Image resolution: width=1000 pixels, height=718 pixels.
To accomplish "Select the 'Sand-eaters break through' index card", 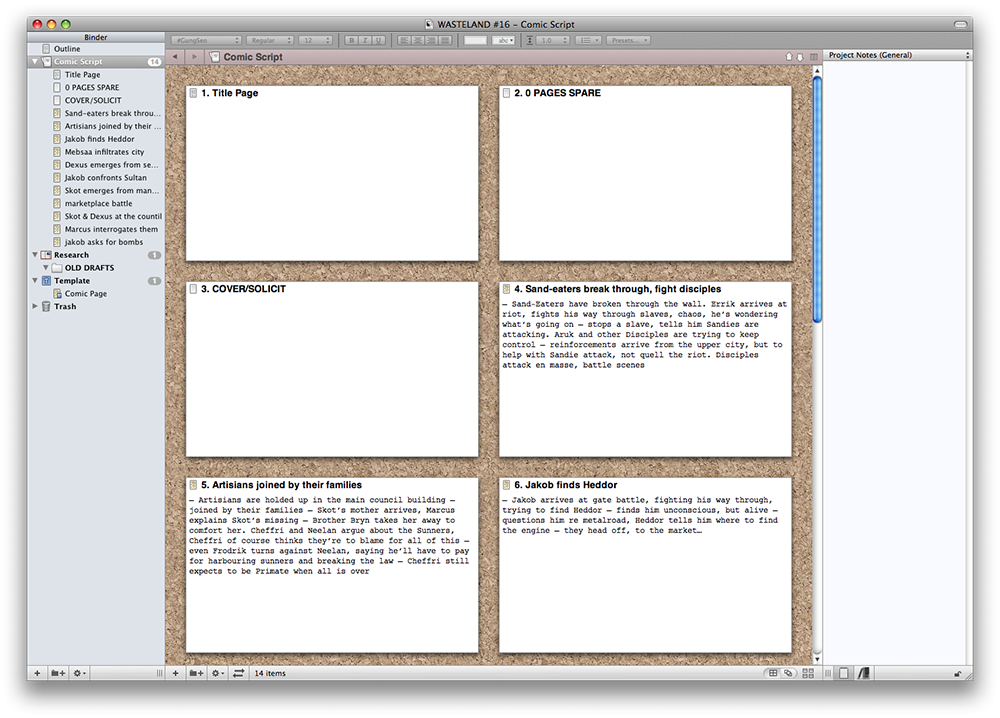I will (x=645, y=369).
